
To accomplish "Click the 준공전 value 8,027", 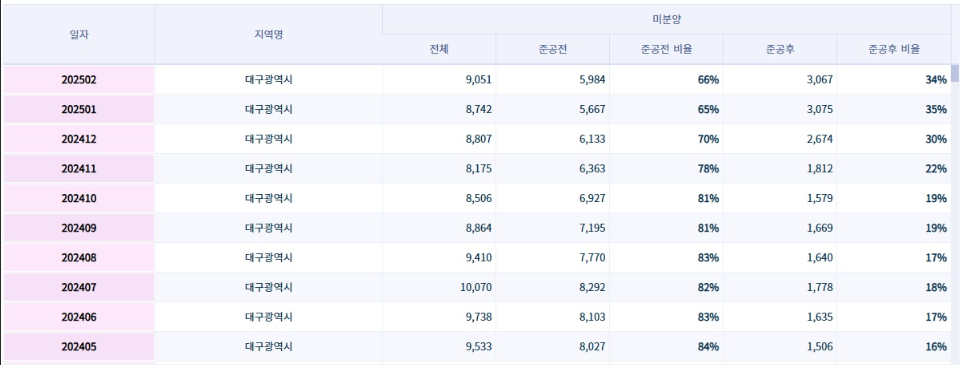I will point(592,347).
